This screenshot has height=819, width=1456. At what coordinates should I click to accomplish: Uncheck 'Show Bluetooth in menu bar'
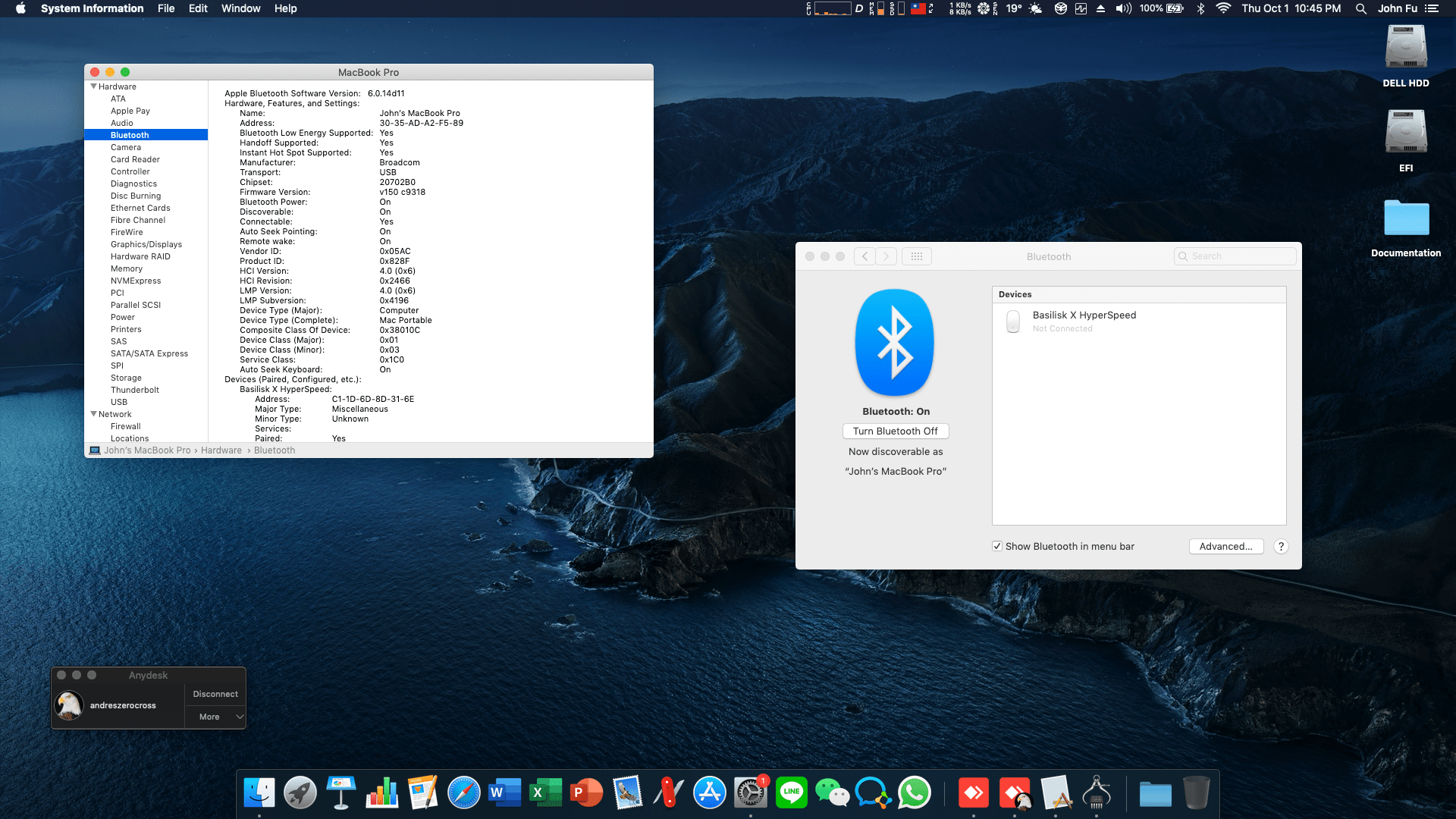[x=997, y=546]
